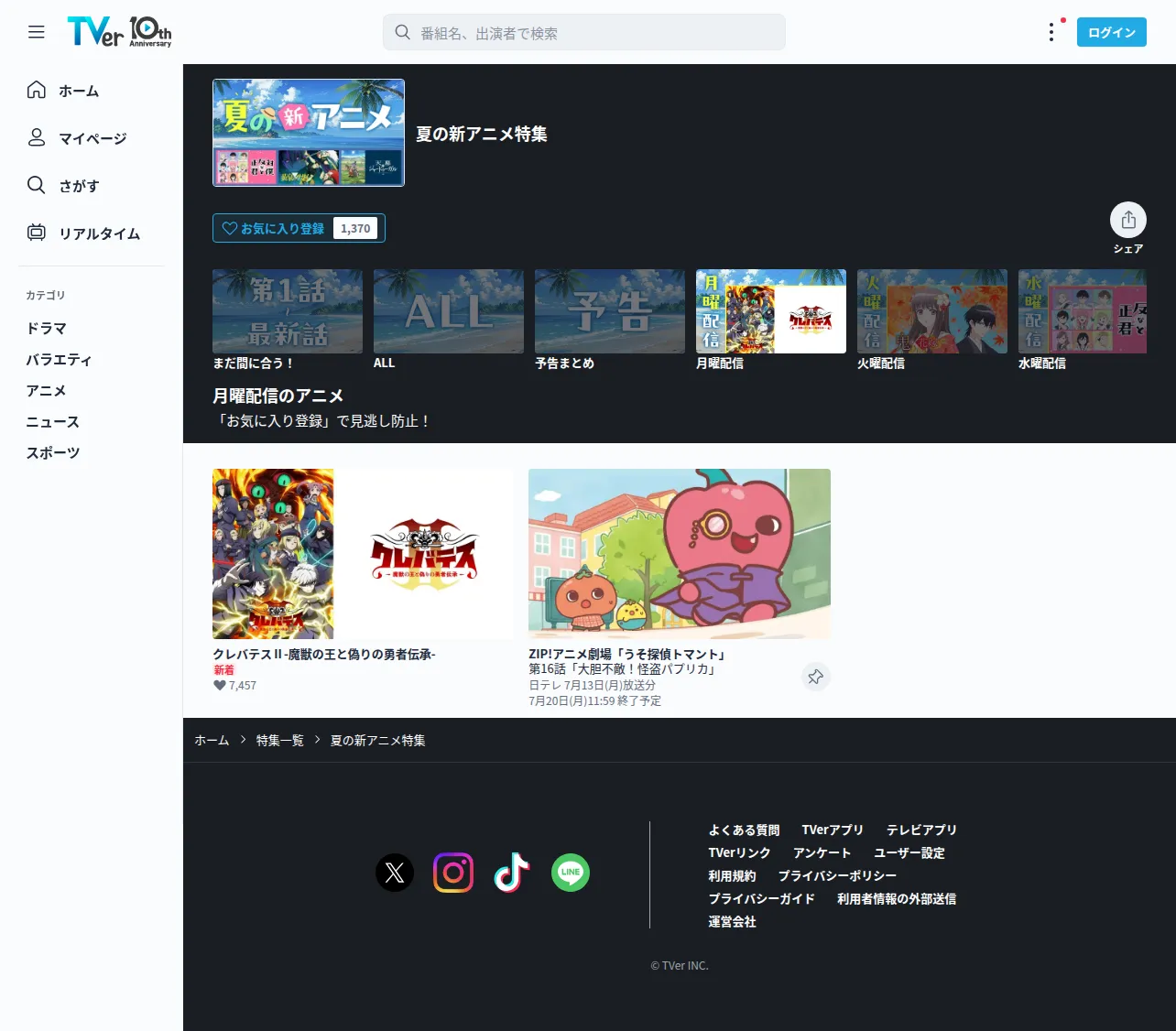Click the My Page person icon
This screenshot has width=1176, height=1031.
point(37,137)
